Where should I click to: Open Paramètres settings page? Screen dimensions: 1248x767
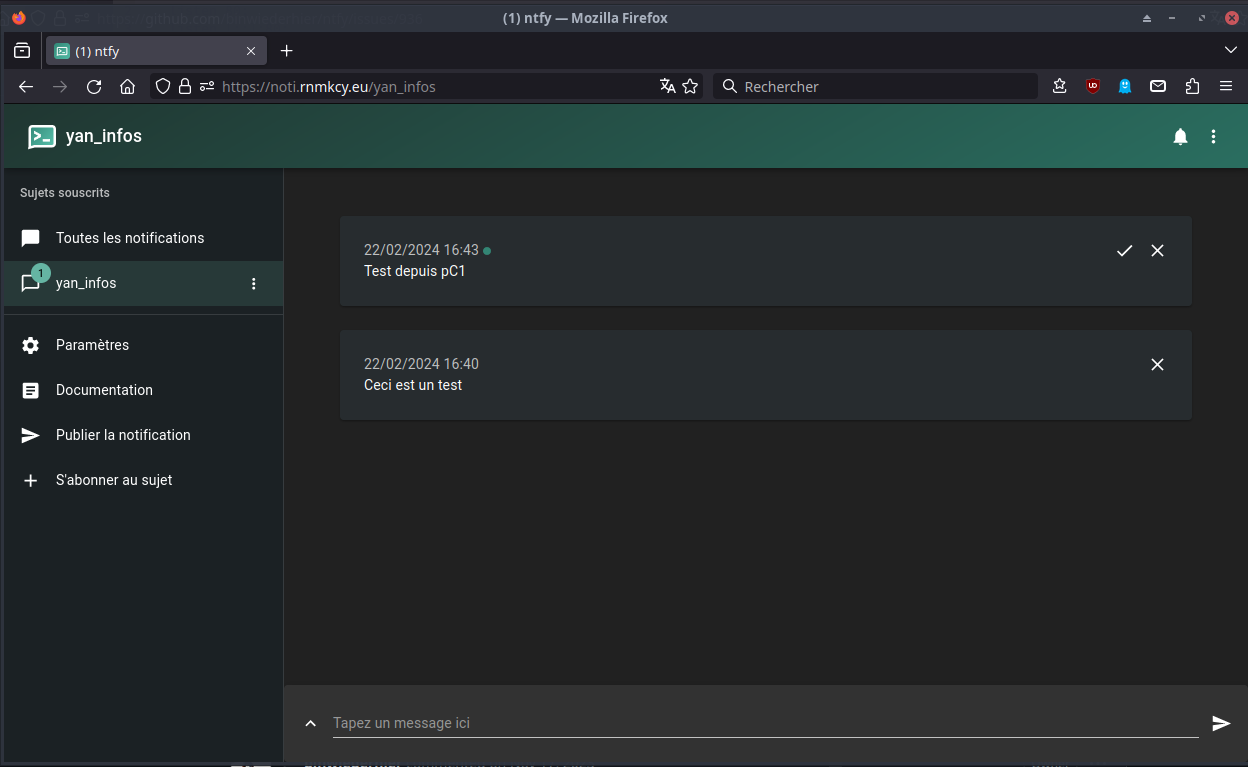pos(92,345)
